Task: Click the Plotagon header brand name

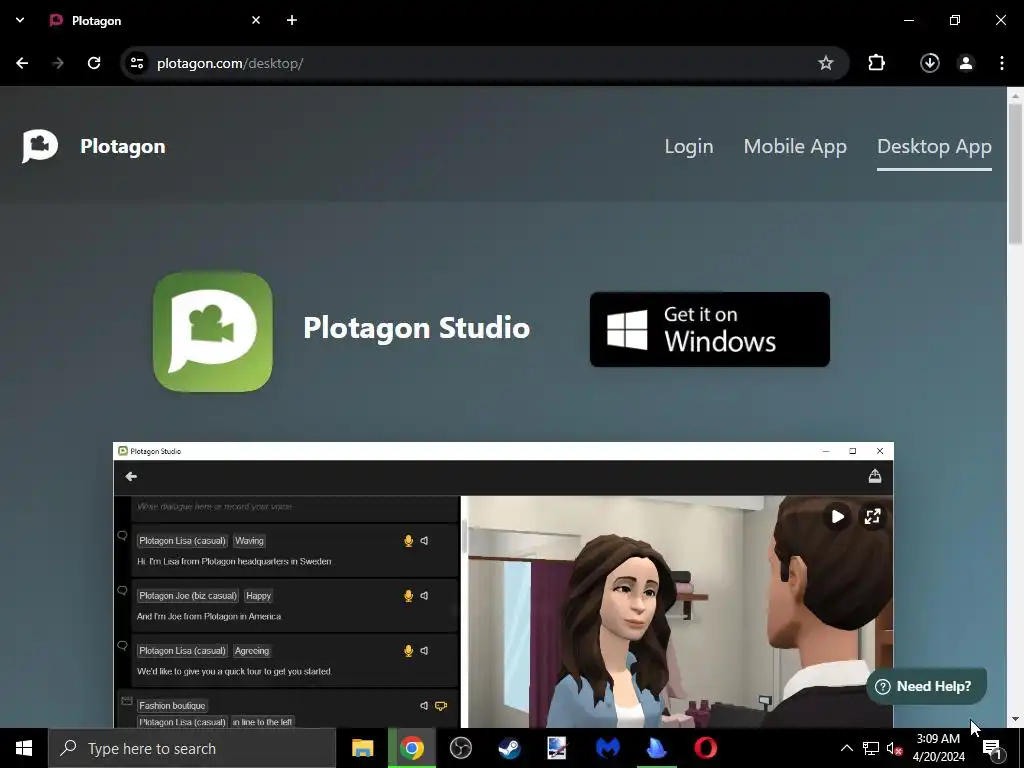Action: click(123, 146)
